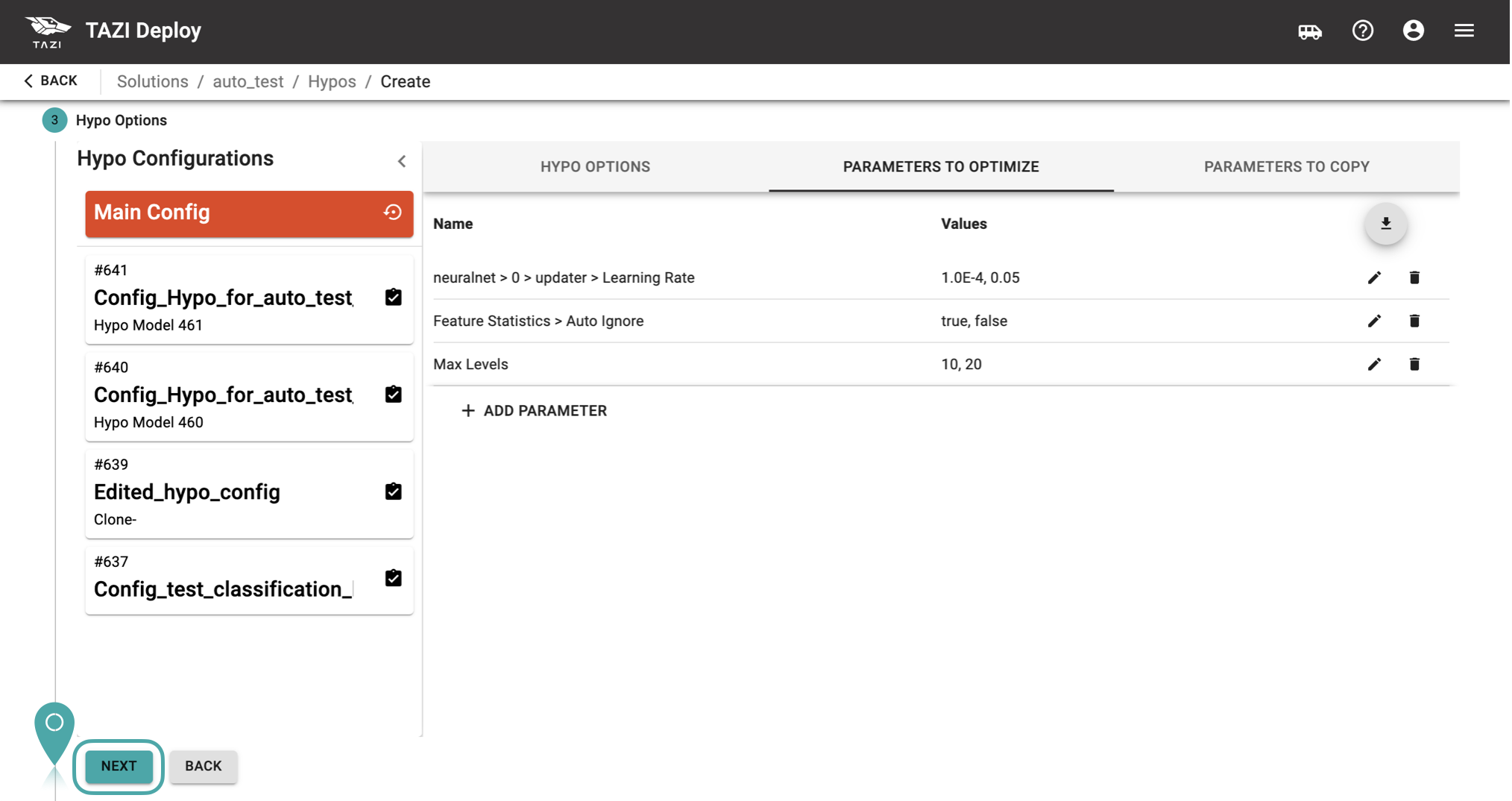Open the Solutions breadcrumb
Screen dimensions: 1512x801
click(152, 82)
